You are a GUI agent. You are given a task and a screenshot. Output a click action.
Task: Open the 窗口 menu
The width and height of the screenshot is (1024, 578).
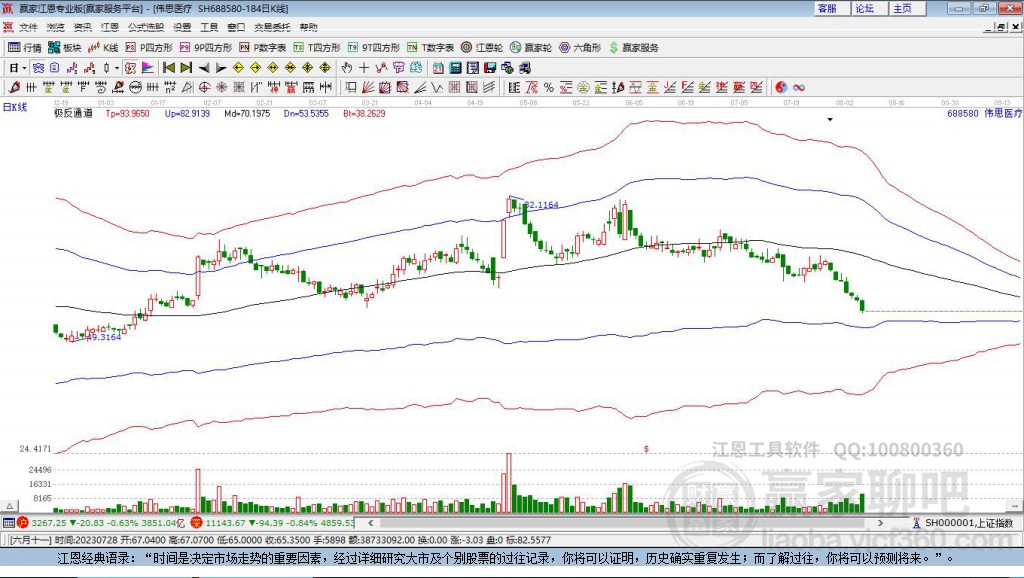pyautogui.click(x=236, y=27)
